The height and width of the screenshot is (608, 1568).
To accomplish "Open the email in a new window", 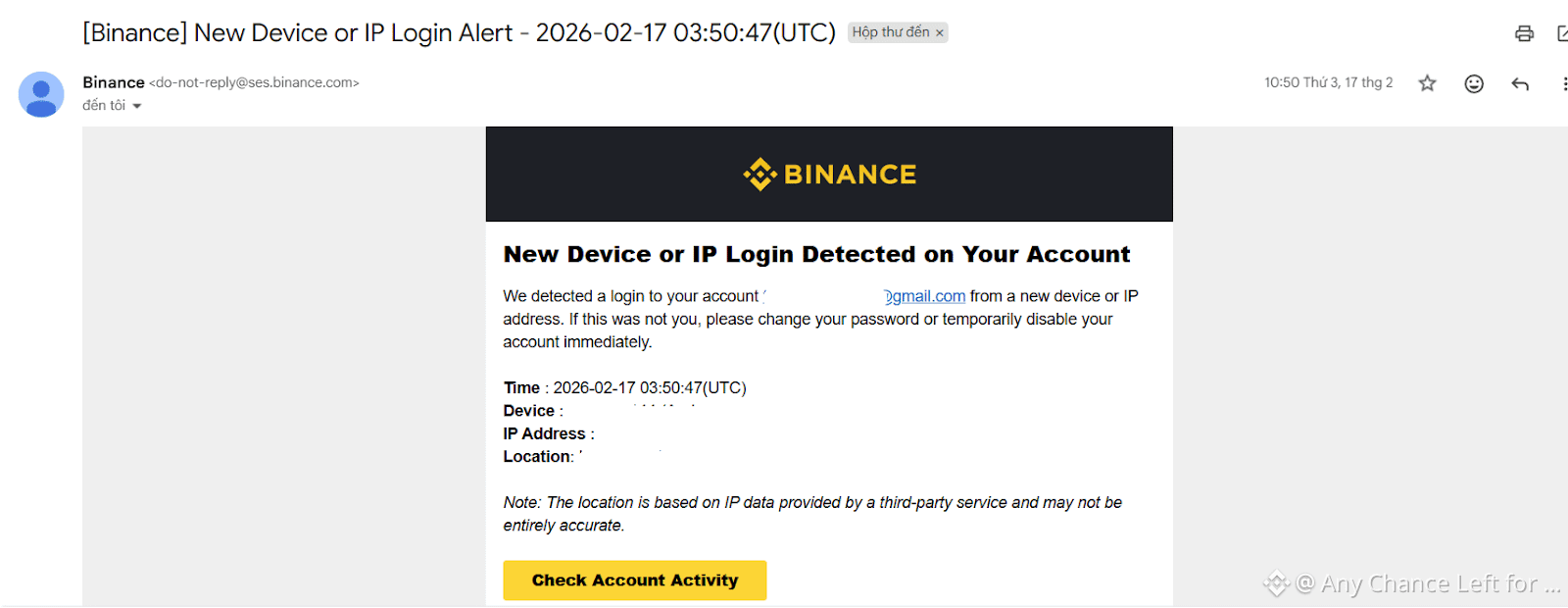I will point(1562,33).
